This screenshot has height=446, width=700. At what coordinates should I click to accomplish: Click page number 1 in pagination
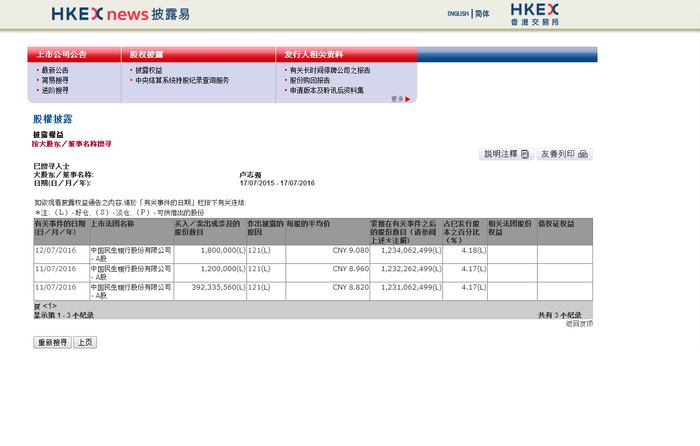click(x=50, y=306)
